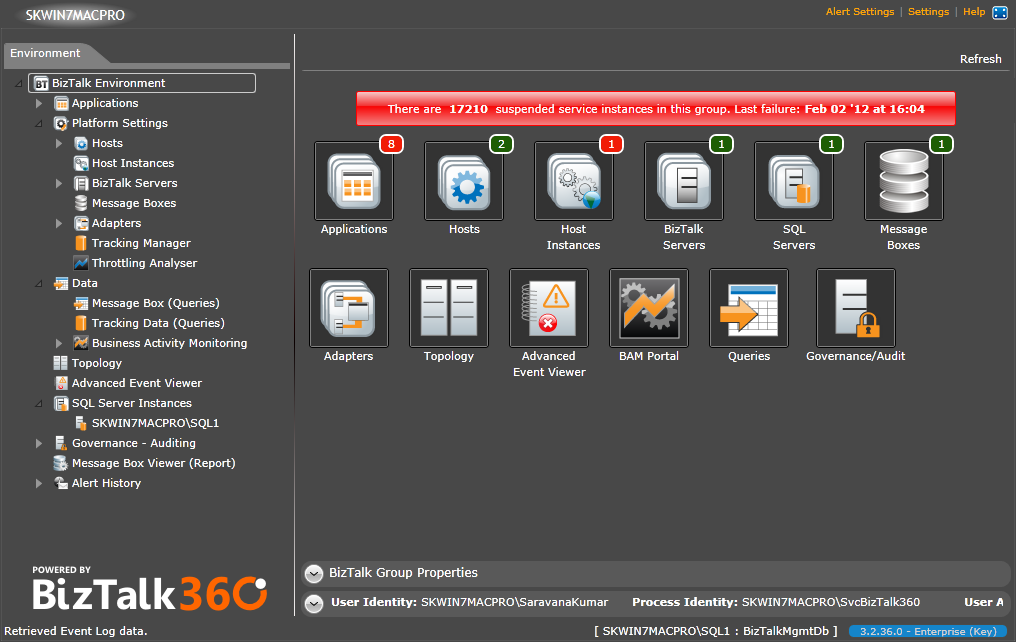1016x642 pixels.
Task: Select Throttling Analyser in the tree
Action: click(144, 263)
